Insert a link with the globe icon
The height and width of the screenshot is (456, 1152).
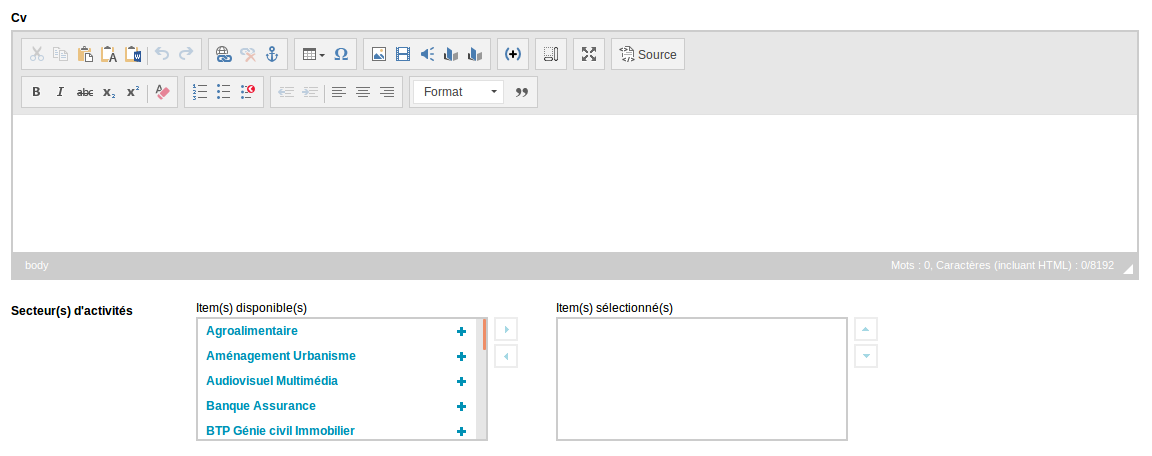click(224, 54)
